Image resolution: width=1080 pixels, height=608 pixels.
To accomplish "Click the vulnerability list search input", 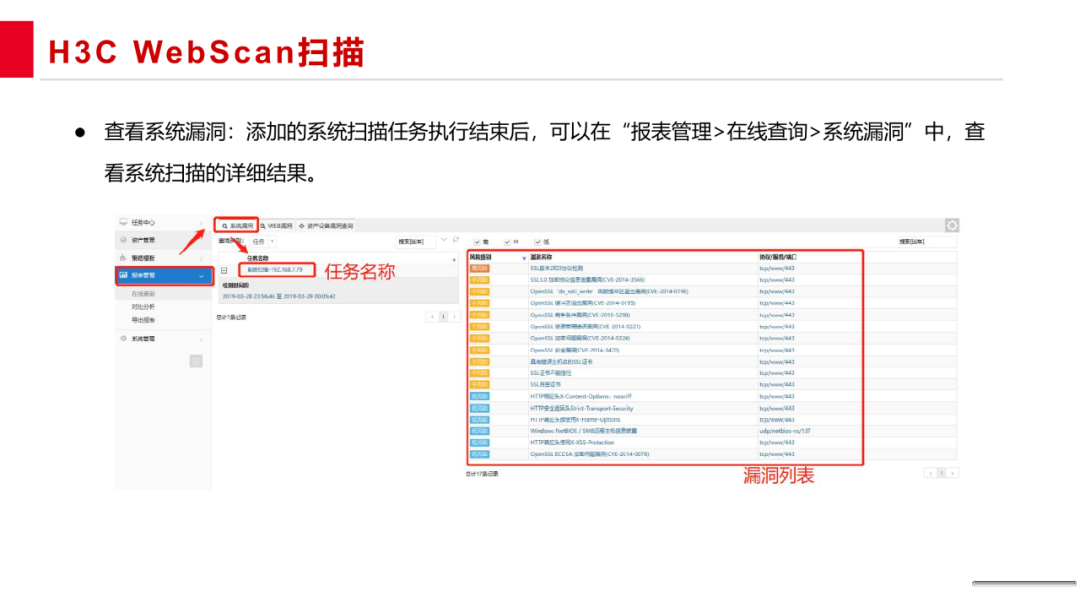I will 926,242.
